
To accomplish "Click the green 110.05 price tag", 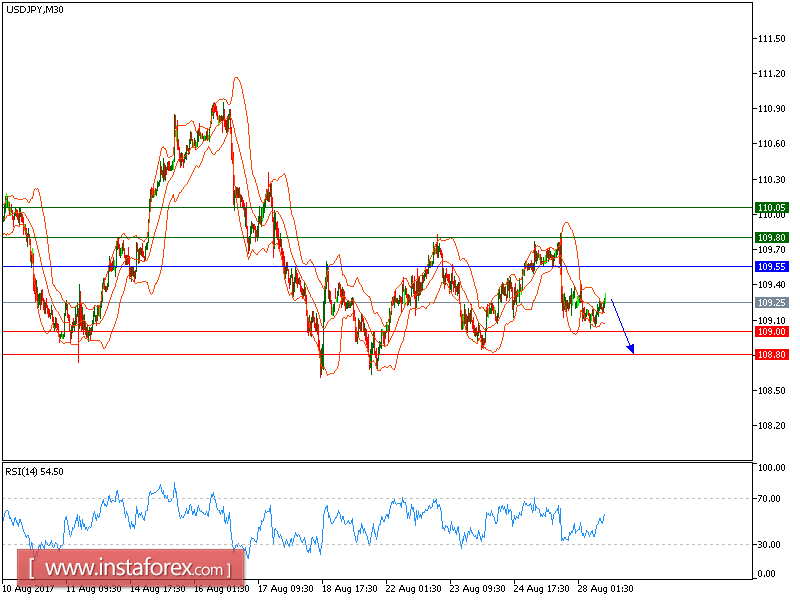I will [771, 205].
